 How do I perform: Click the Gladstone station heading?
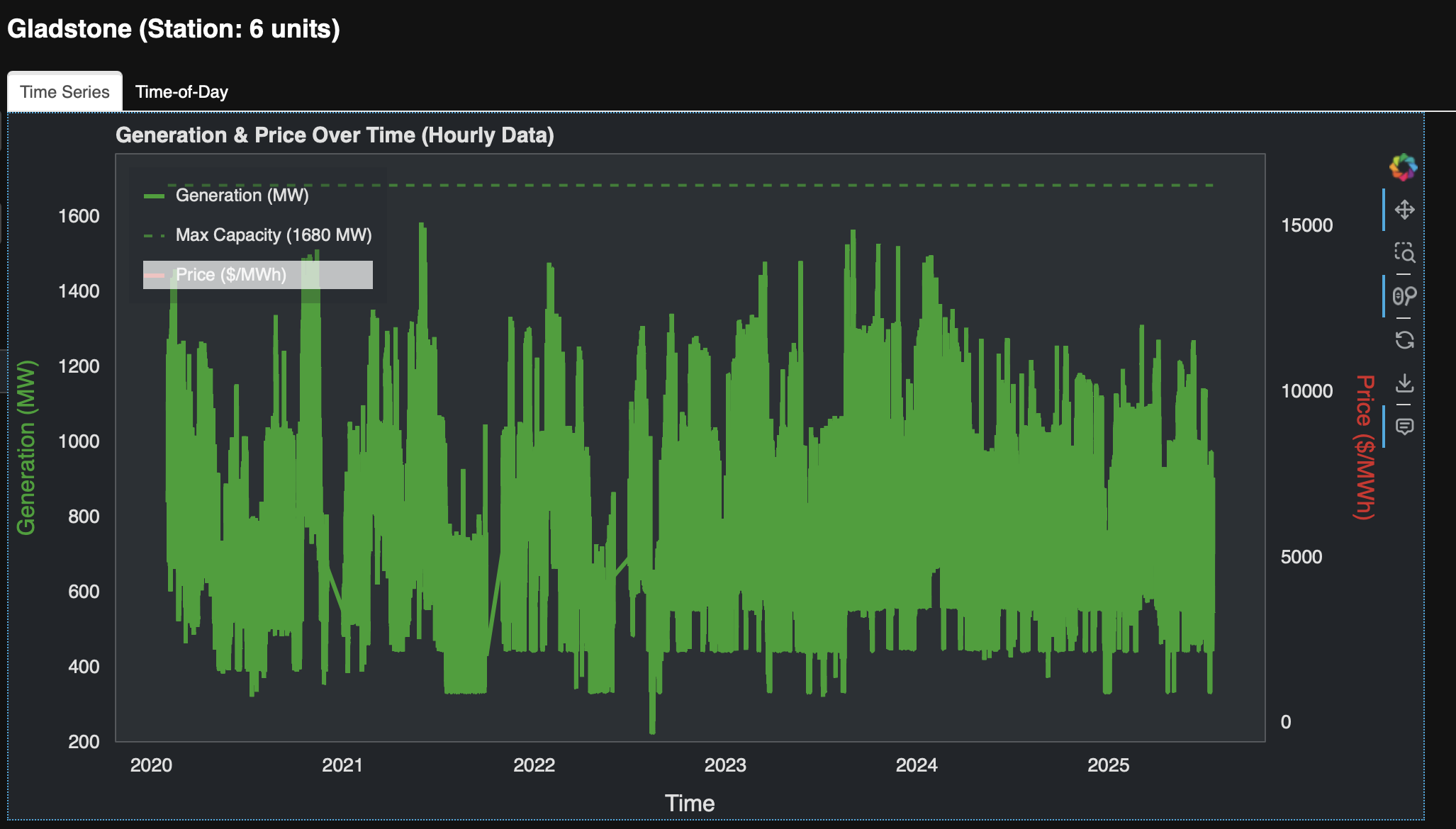(174, 29)
